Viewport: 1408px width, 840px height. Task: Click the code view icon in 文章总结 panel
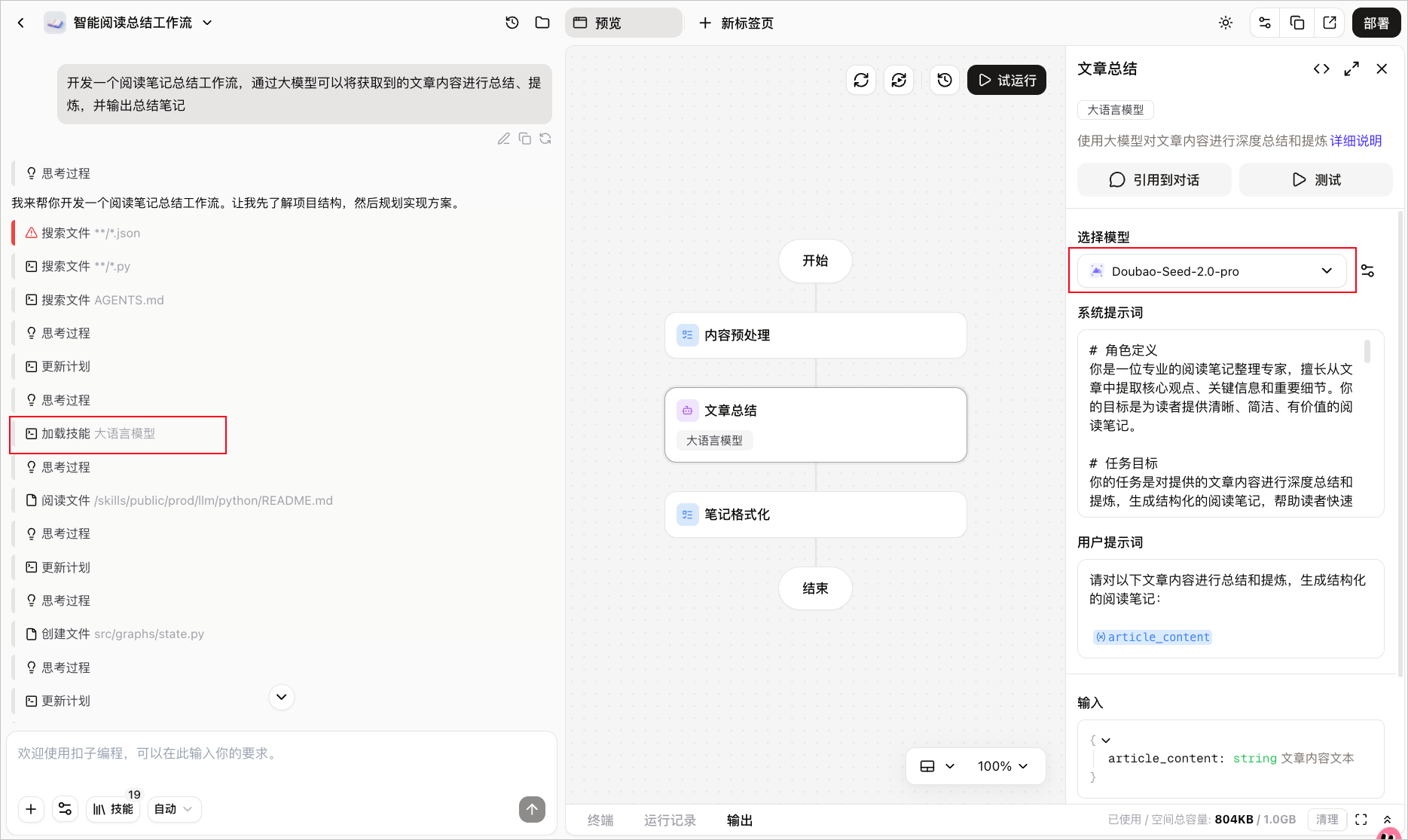1321,69
